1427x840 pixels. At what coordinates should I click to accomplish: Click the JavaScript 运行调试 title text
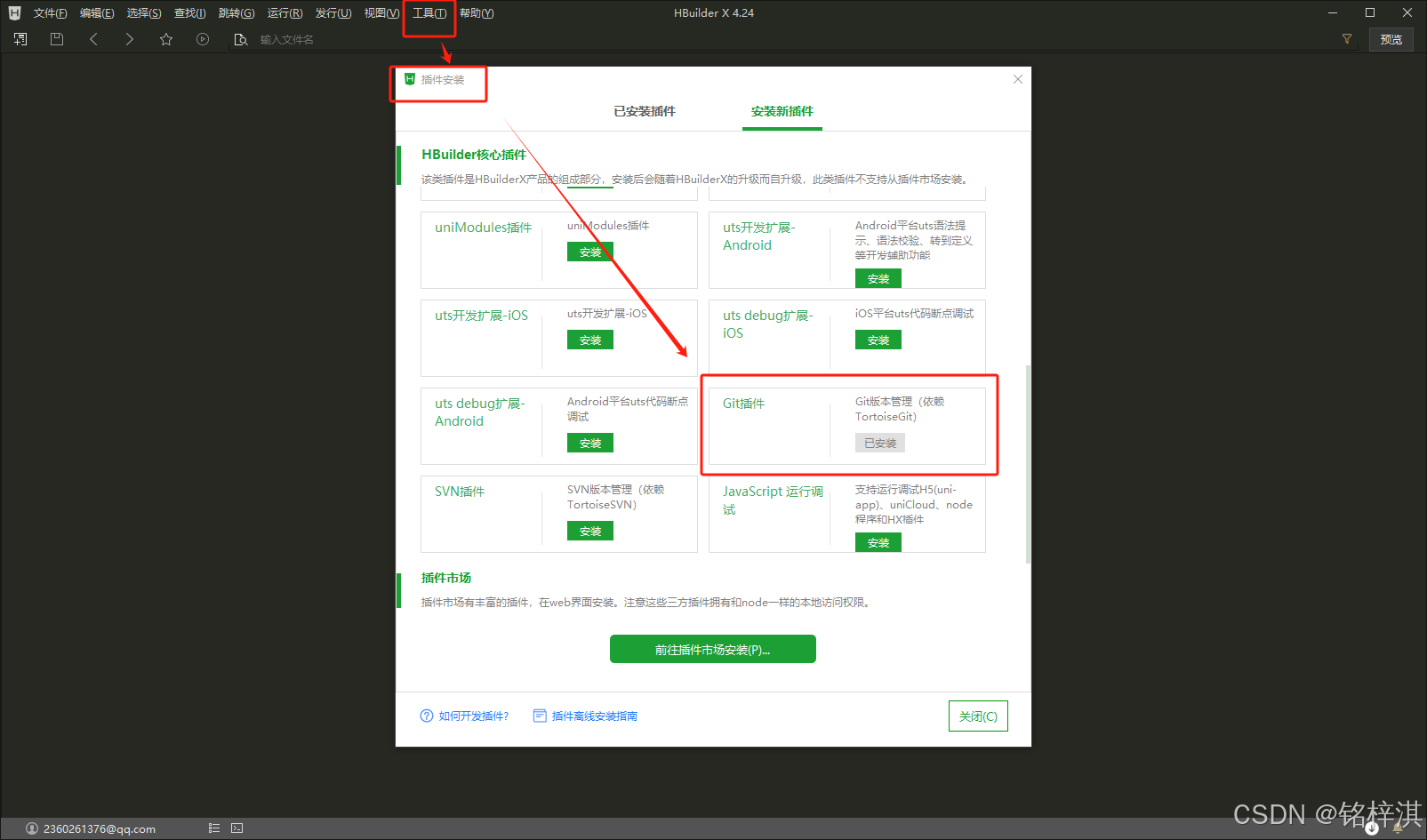coord(773,500)
